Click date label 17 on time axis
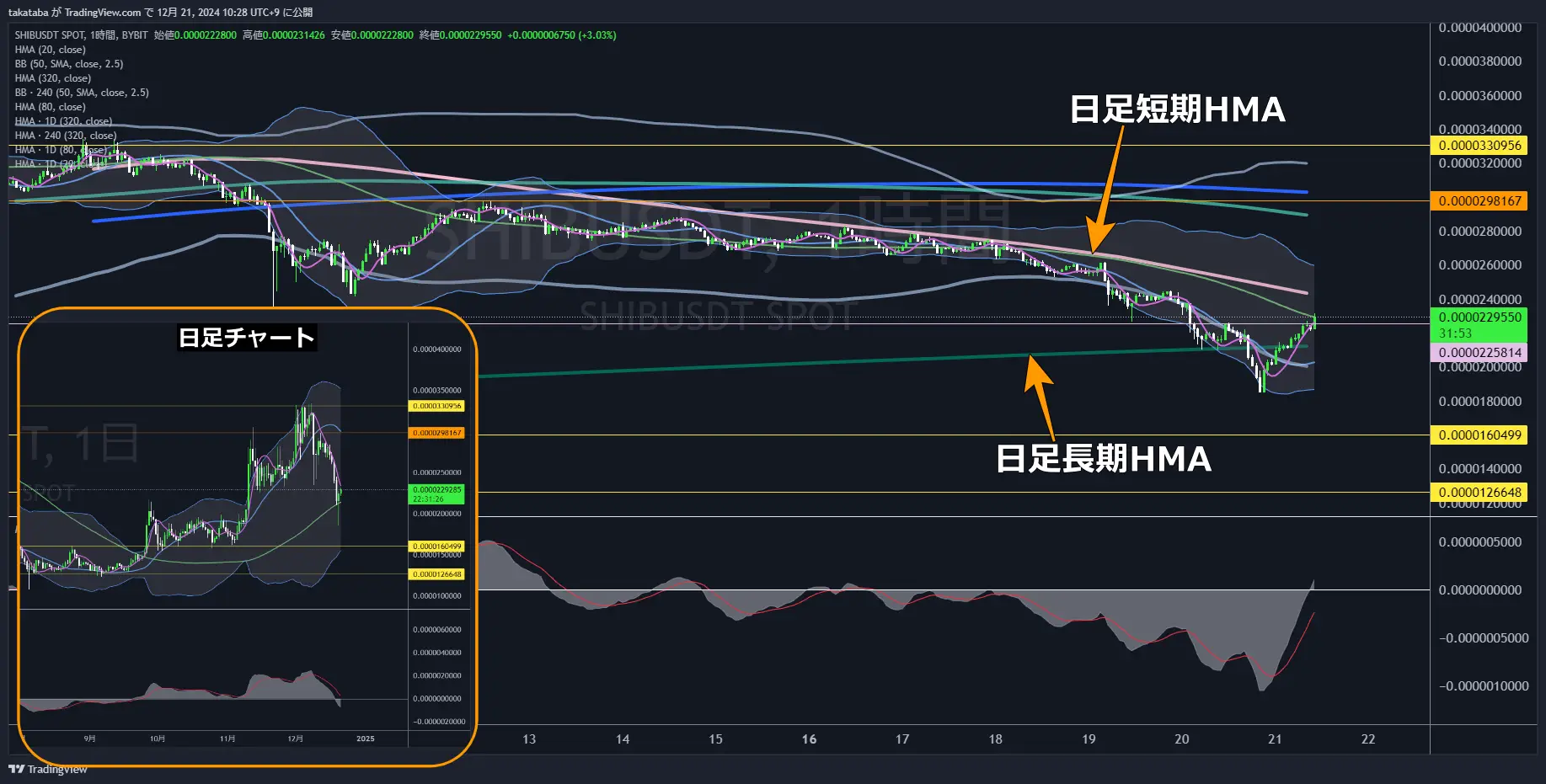The height and width of the screenshot is (784, 1546). (x=902, y=739)
